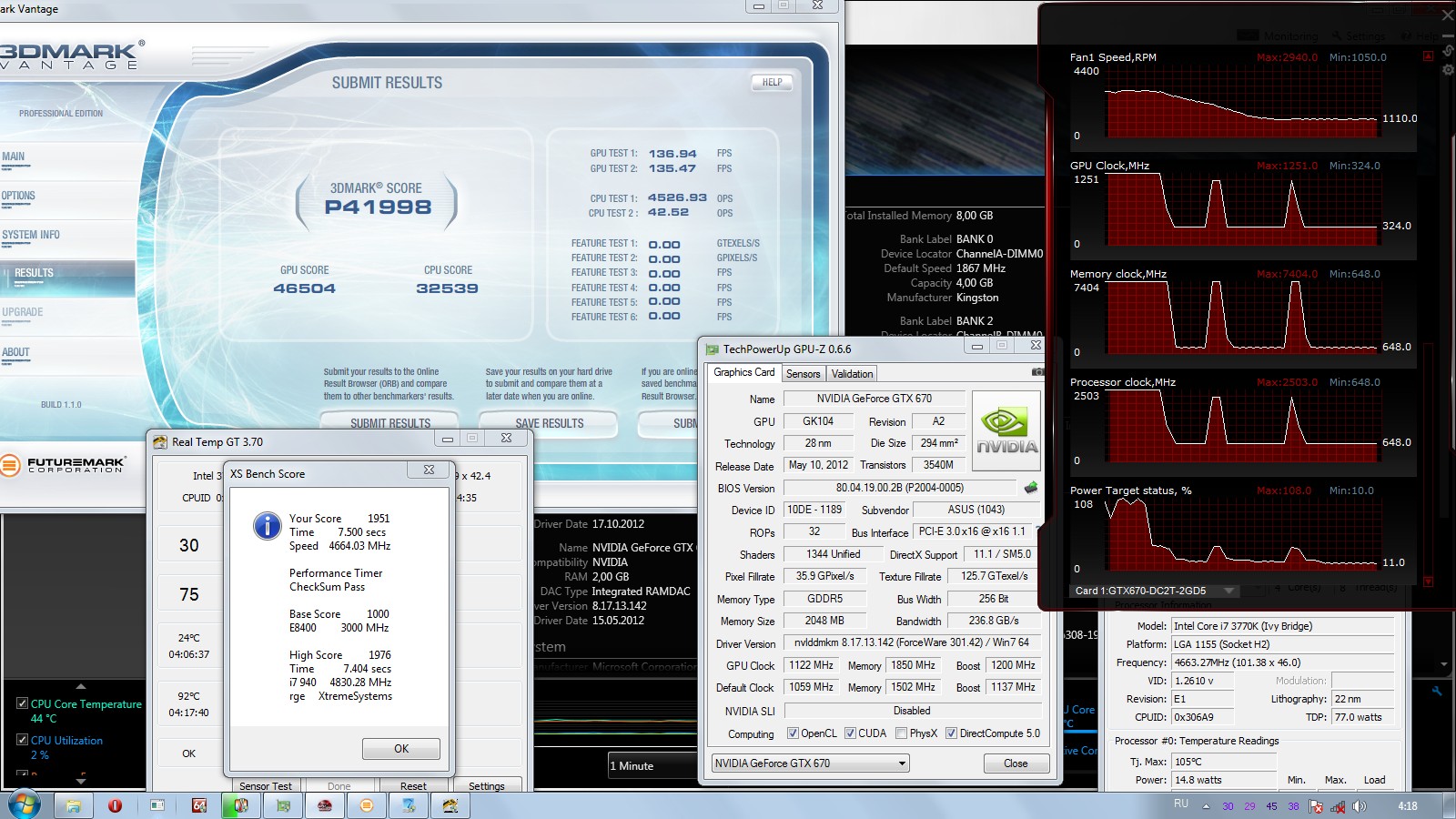The image size is (1456, 819).
Task: Click the link chain icon in GPU Tweak
Action: 1448,50
